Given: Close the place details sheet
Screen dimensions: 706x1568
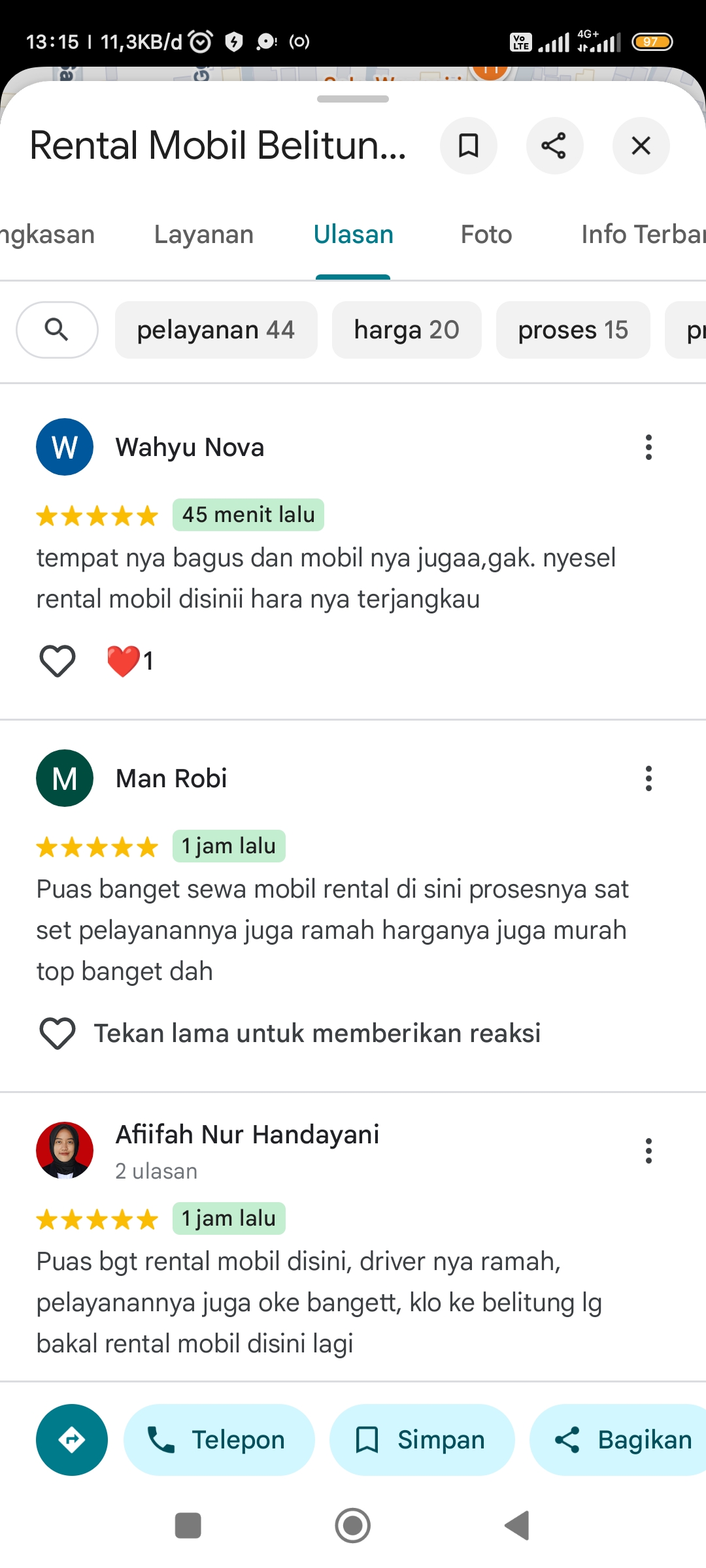Looking at the screenshot, I should [641, 146].
